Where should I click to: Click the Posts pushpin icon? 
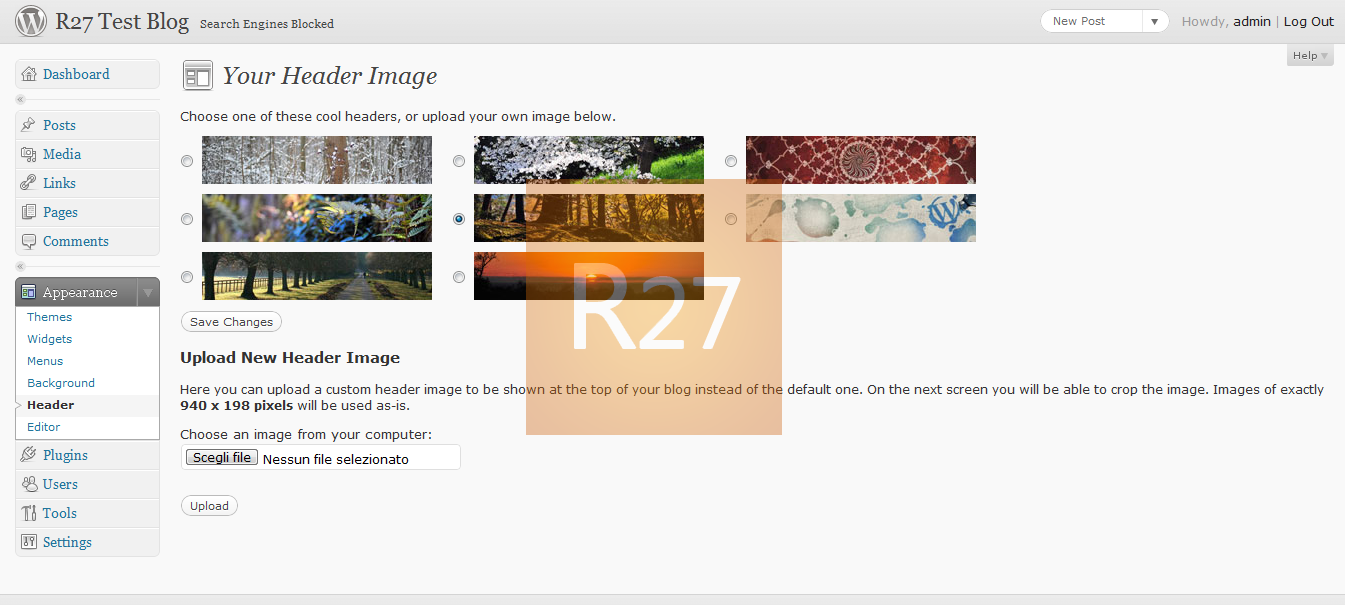(29, 125)
